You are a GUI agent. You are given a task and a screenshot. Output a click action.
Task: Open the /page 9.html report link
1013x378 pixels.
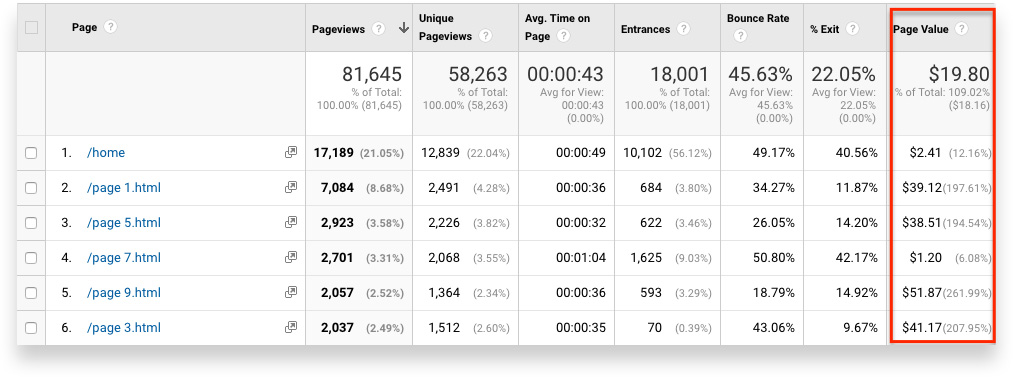coord(123,293)
